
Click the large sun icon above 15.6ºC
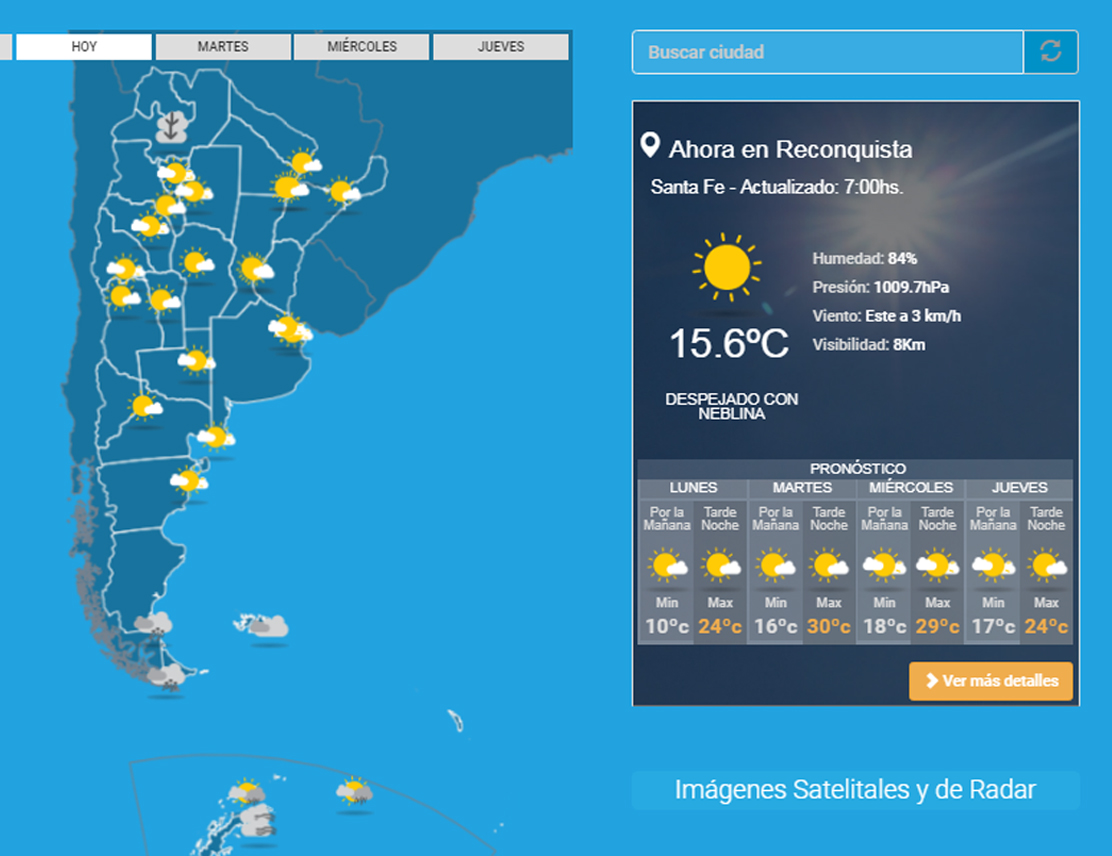click(x=726, y=267)
